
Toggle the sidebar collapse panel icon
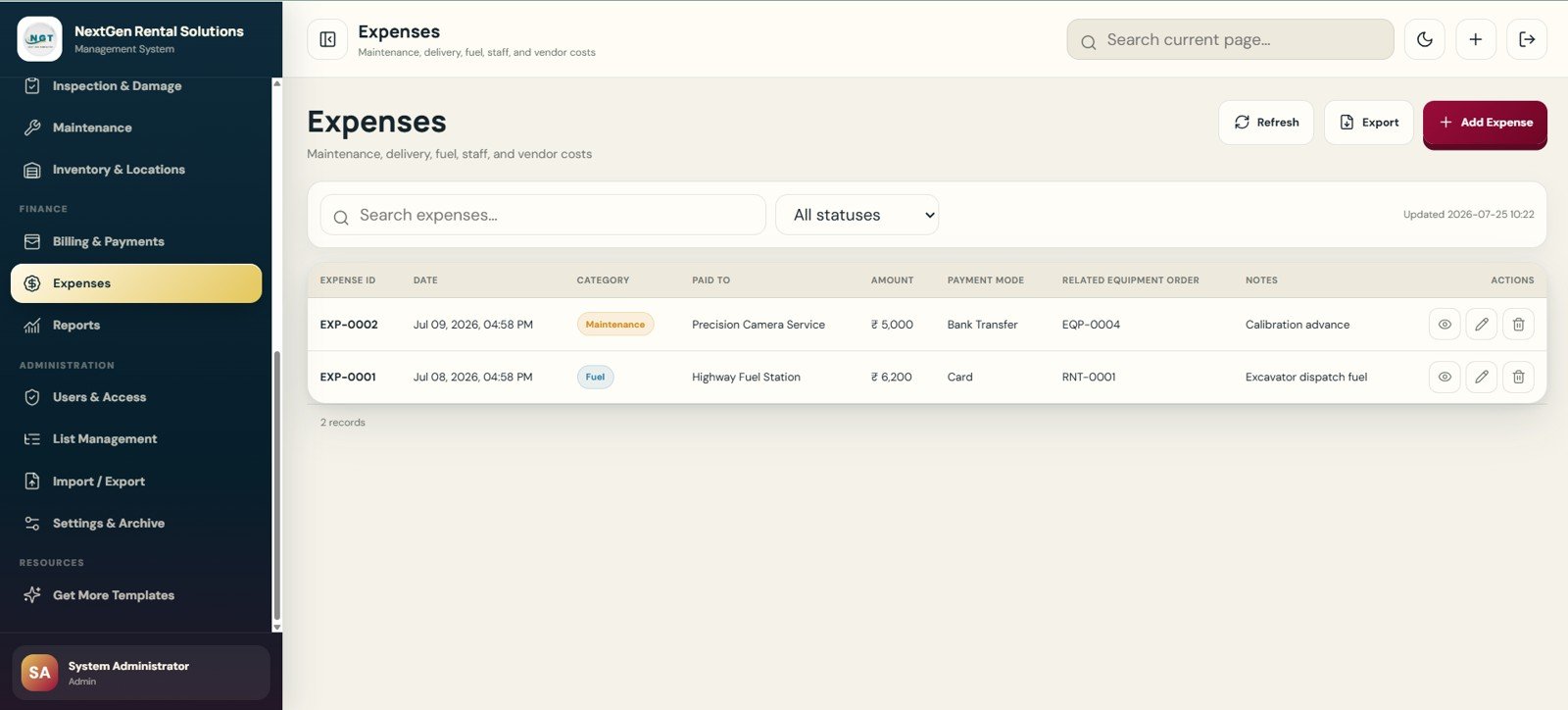(x=327, y=39)
